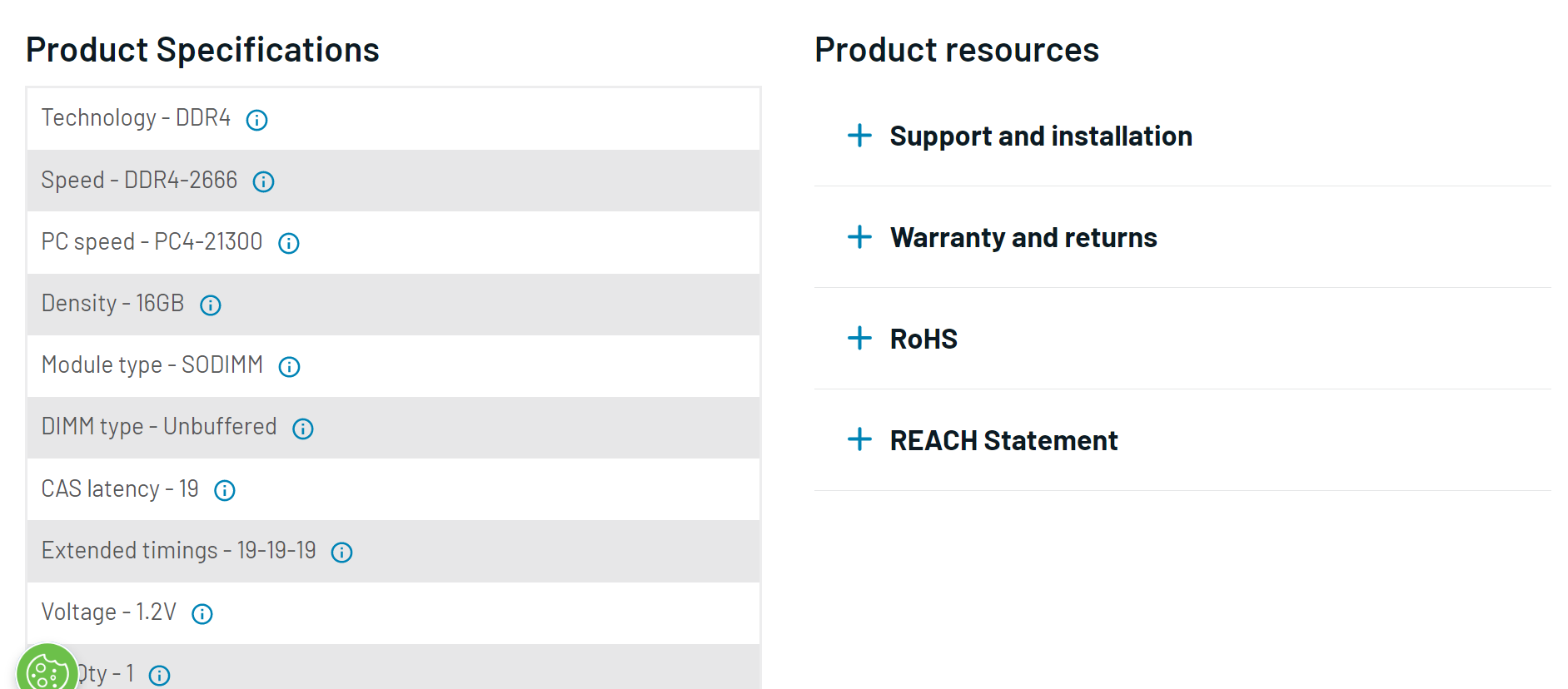Click the DIMM type - Unbuffered text
This screenshot has width=1568, height=689.
coord(159,426)
